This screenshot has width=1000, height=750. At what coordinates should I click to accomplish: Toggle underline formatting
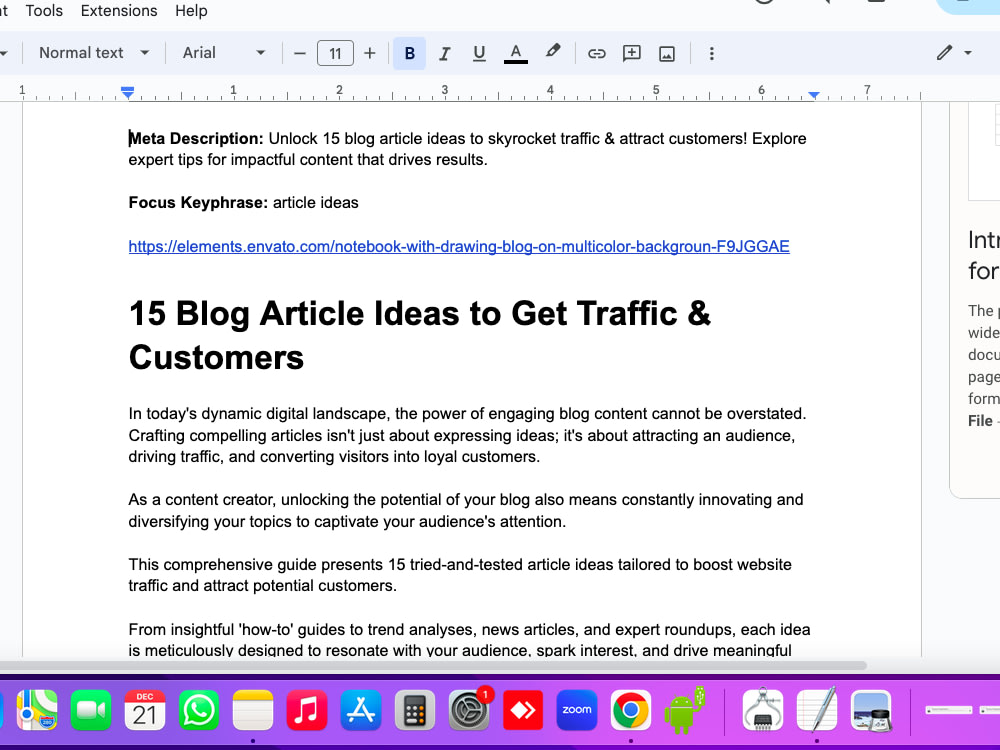pos(479,54)
